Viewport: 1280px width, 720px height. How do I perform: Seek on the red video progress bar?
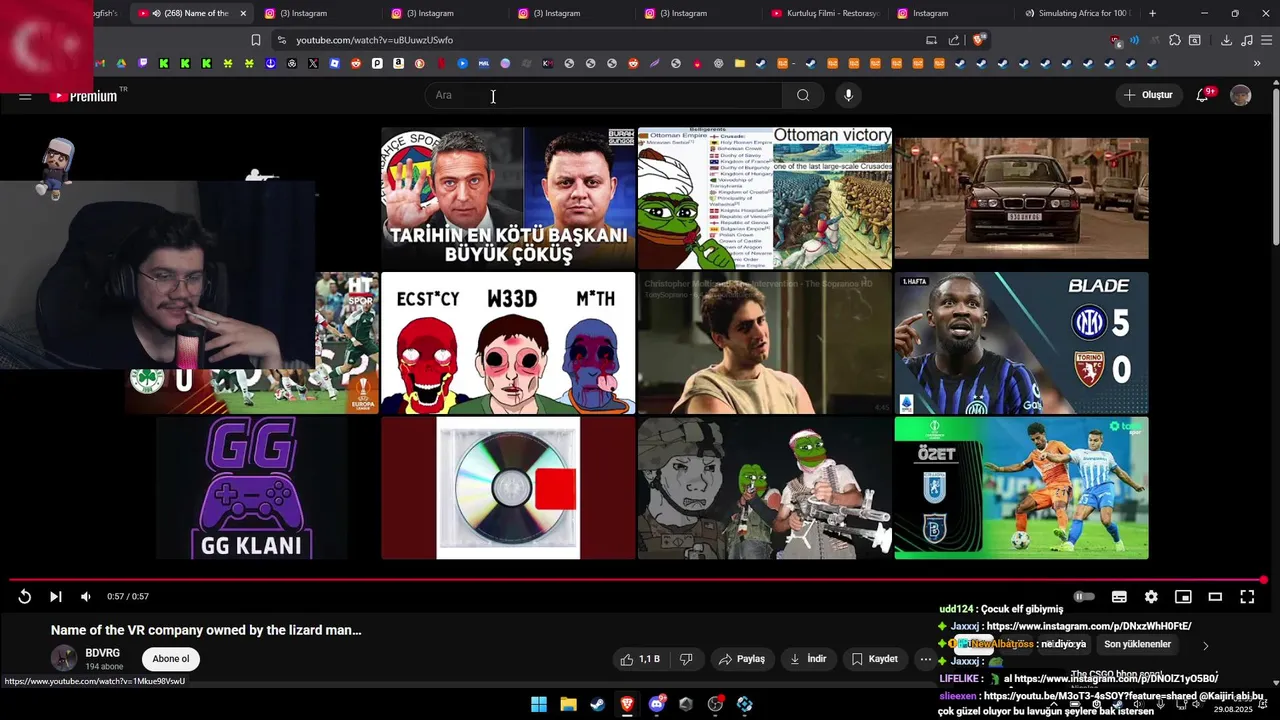click(x=636, y=580)
